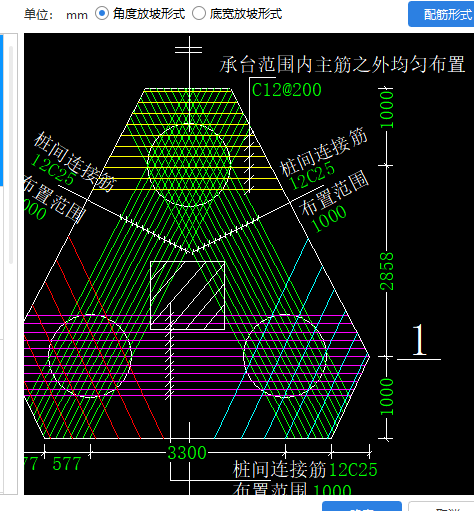Click 12C25 under the left 桩间连接筋 label
The height and width of the screenshot is (511, 474).
point(52,169)
